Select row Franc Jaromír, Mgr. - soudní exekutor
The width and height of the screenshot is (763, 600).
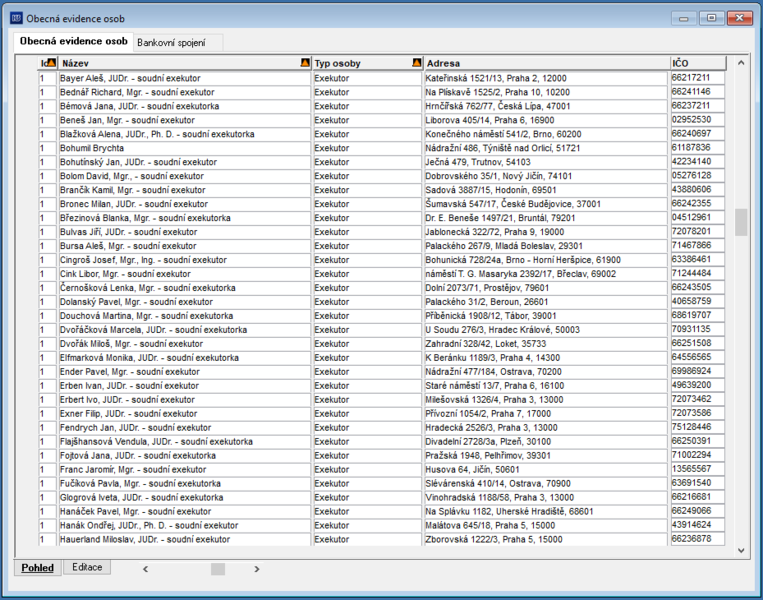tap(382, 470)
